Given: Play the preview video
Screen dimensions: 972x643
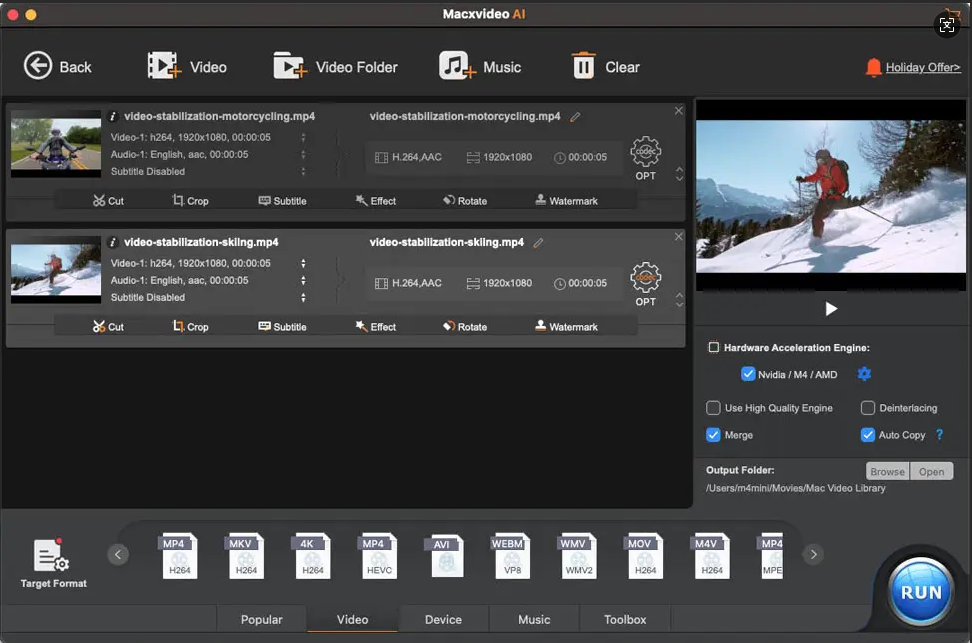Looking at the screenshot, I should 831,309.
